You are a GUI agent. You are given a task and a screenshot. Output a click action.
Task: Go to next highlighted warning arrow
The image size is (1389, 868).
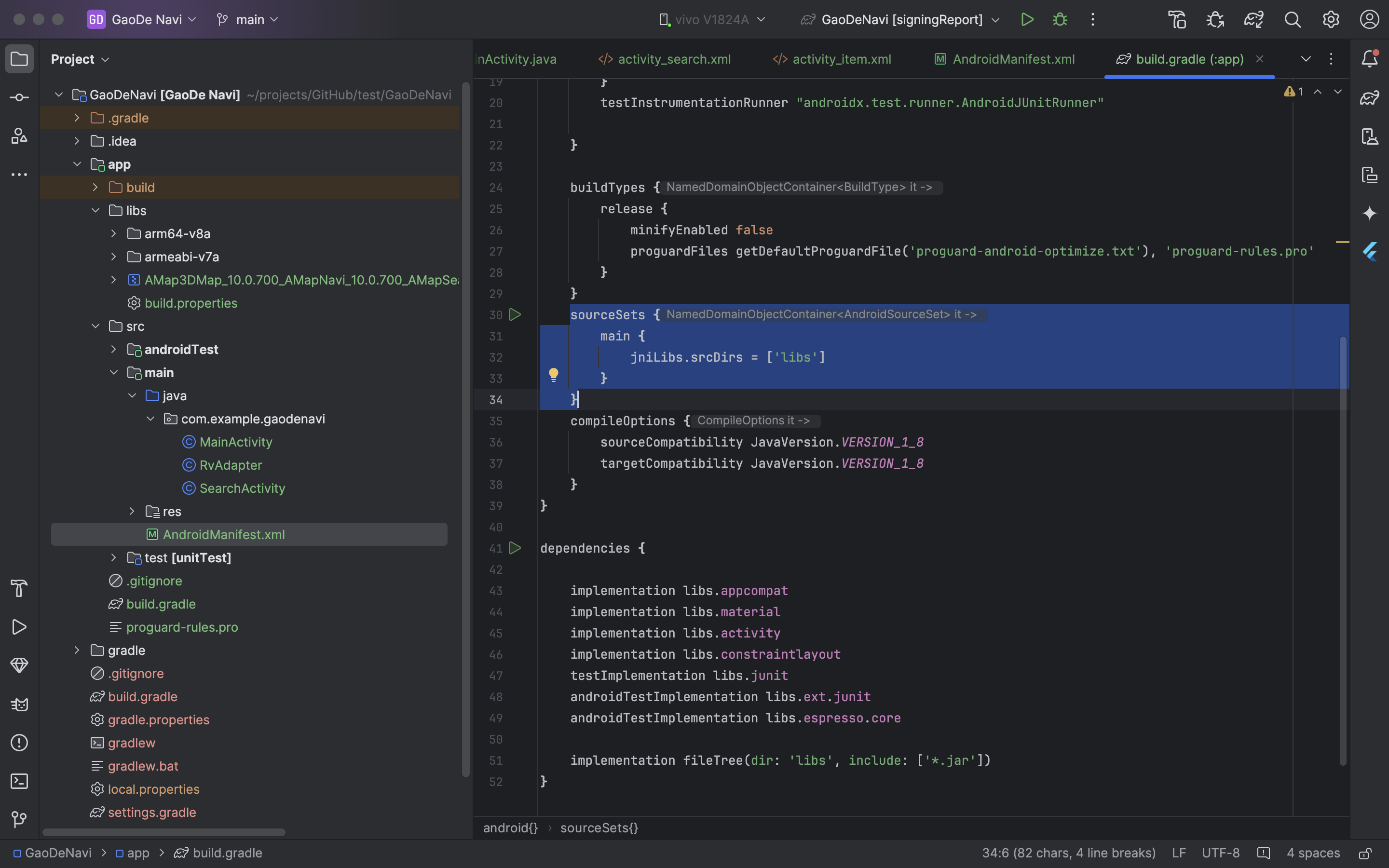click(1338, 92)
